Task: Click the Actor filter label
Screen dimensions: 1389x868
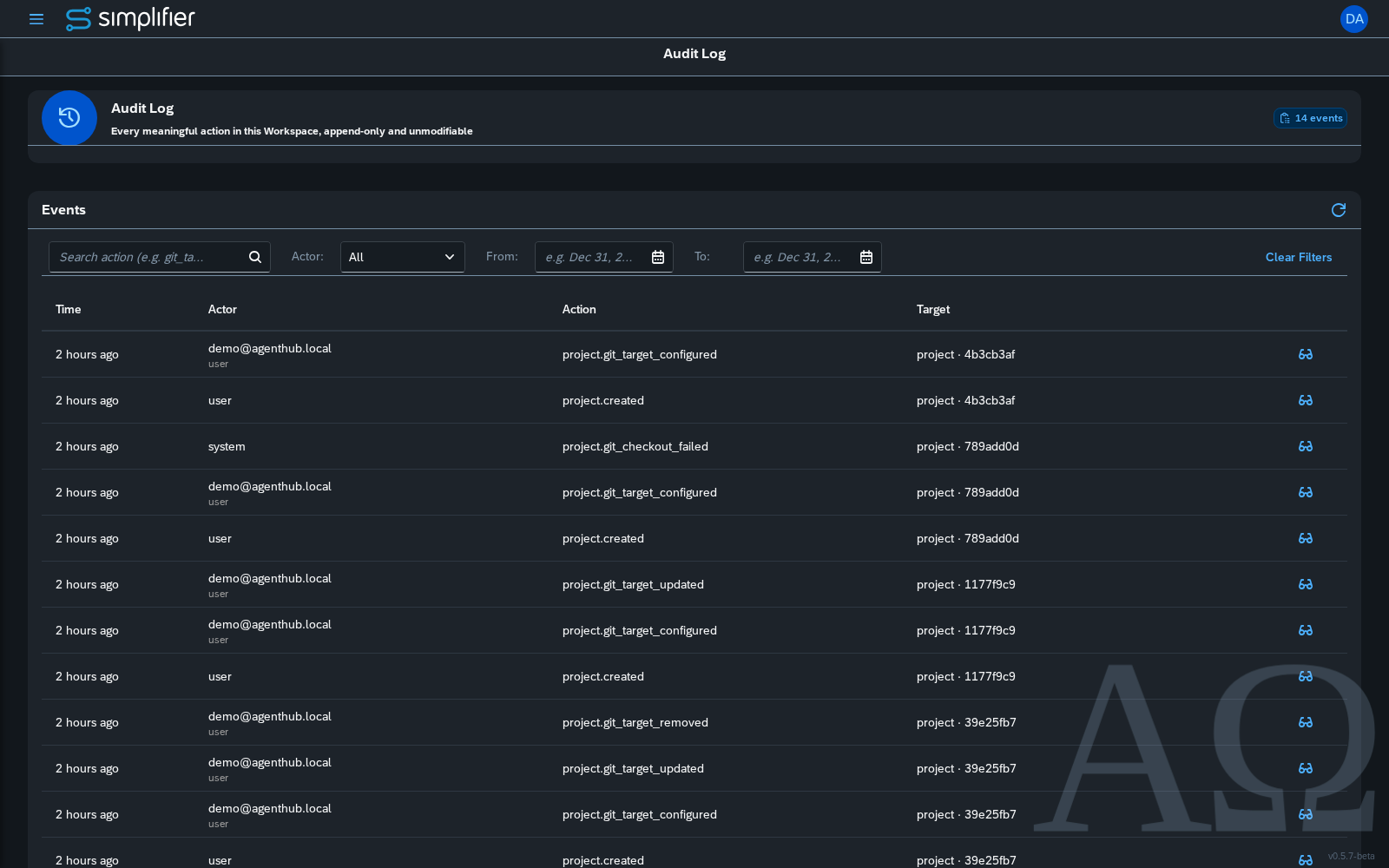Action: [x=307, y=256]
